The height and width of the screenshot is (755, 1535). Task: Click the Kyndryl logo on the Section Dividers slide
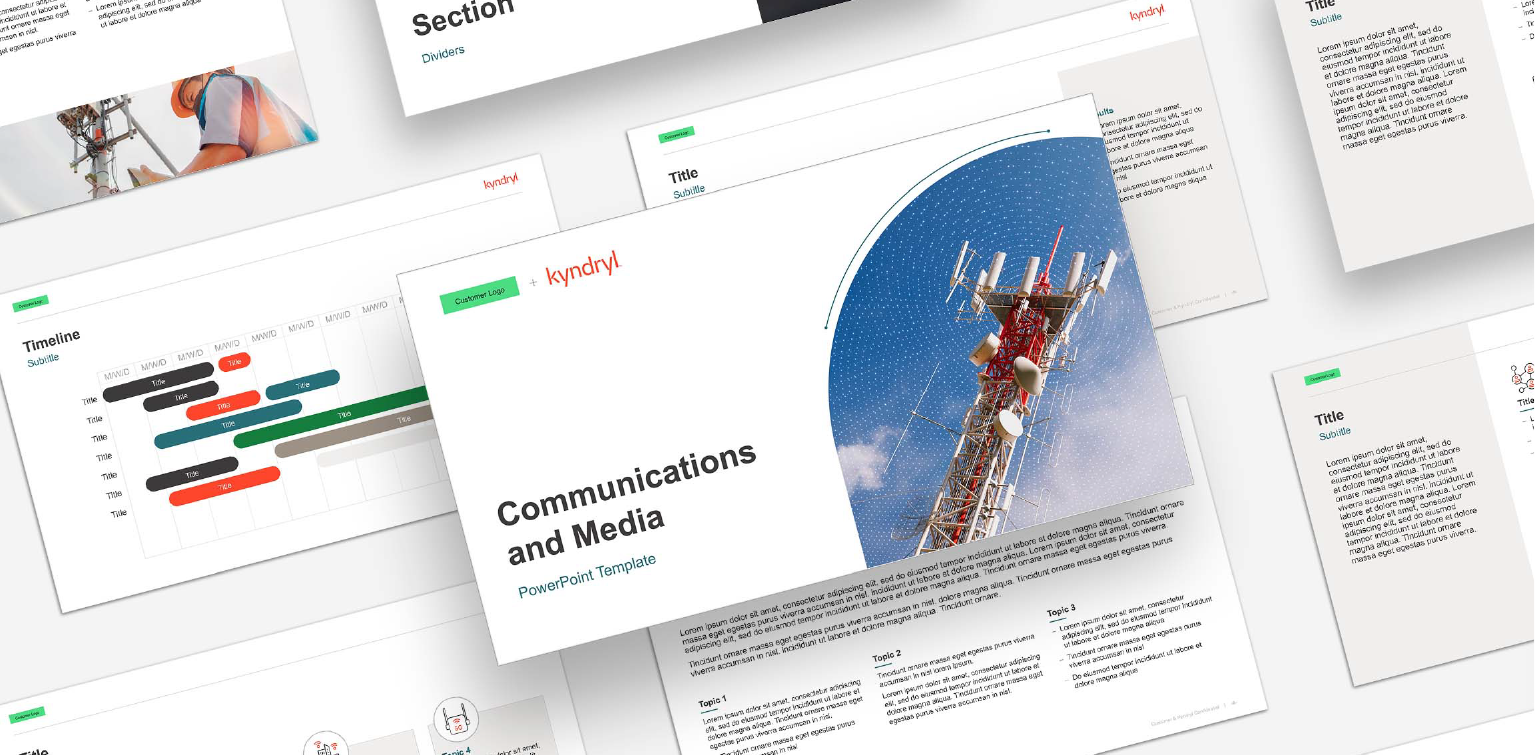point(1148,13)
